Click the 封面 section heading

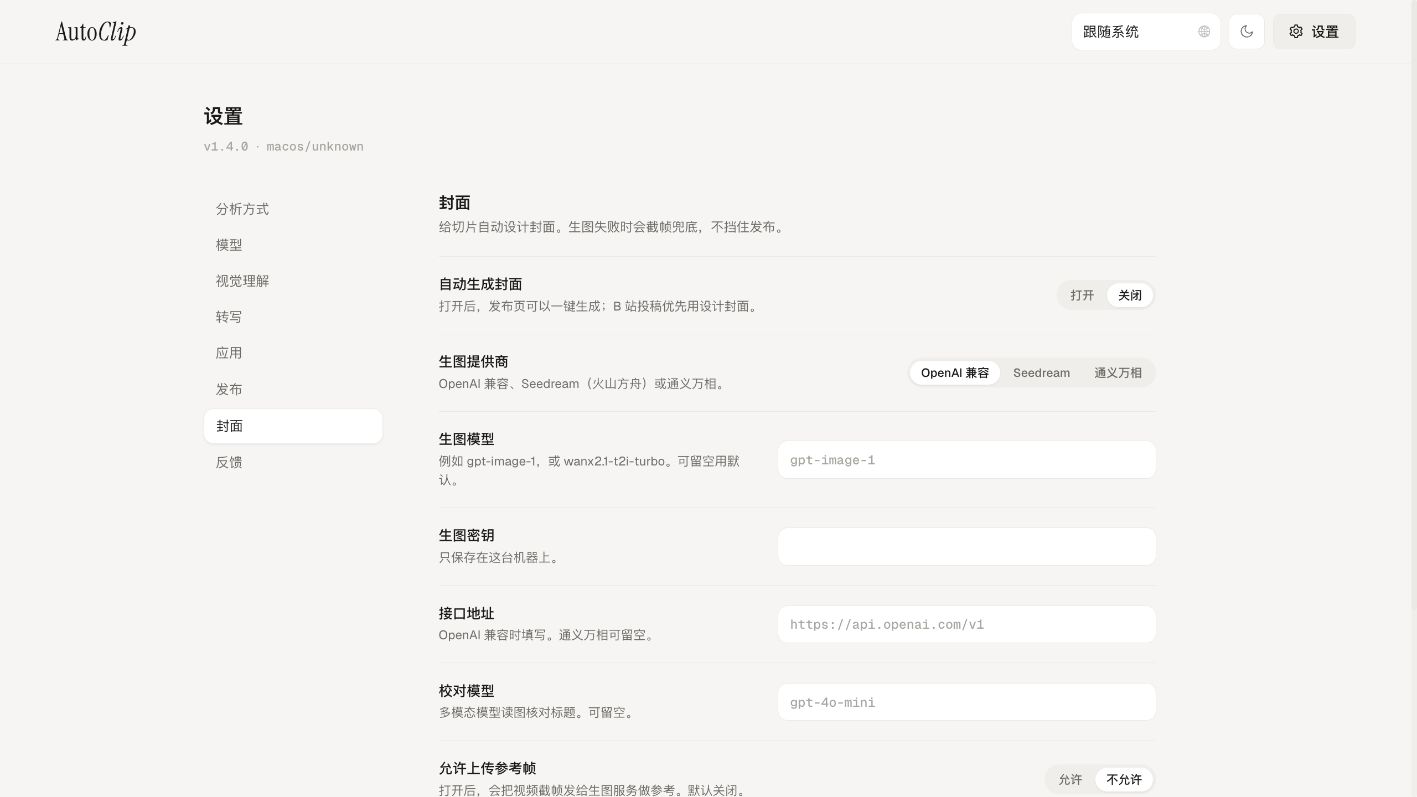455,203
